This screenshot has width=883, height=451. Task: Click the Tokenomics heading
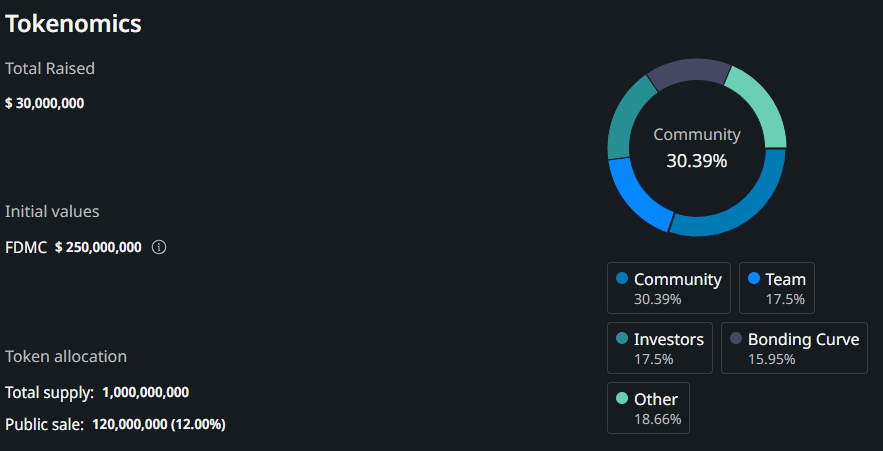73,25
